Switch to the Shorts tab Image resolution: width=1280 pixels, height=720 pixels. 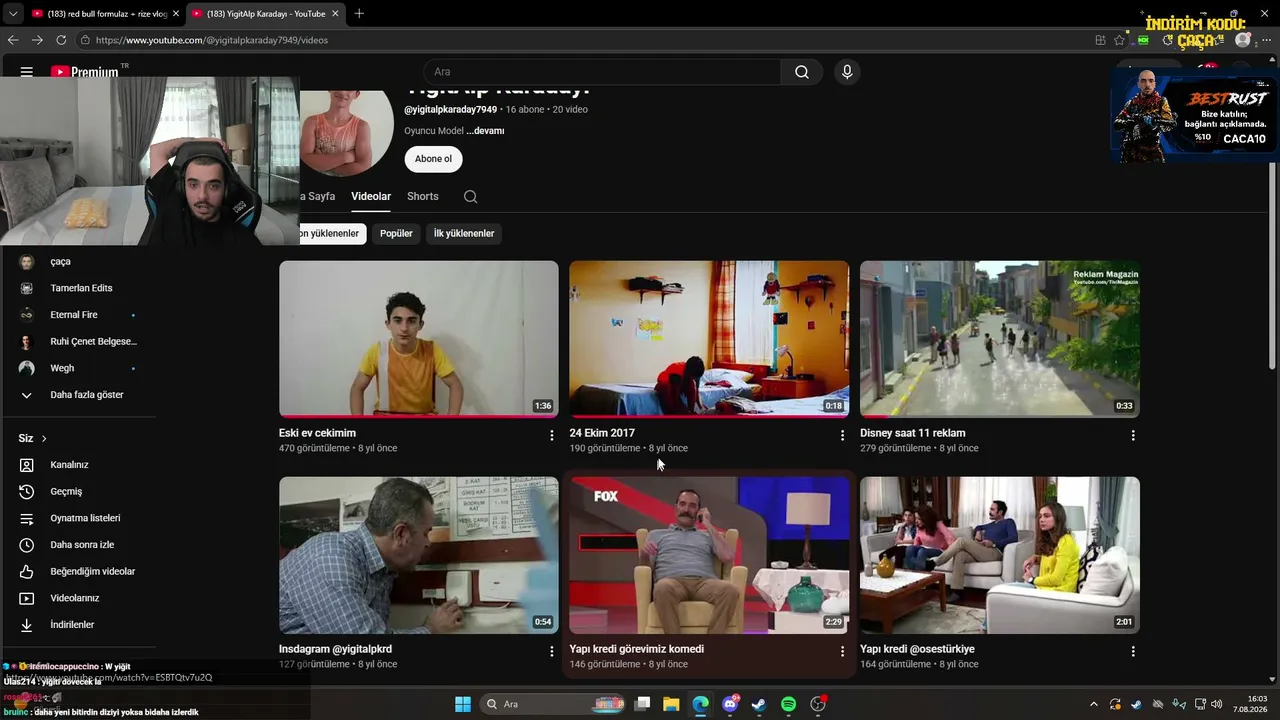423,197
